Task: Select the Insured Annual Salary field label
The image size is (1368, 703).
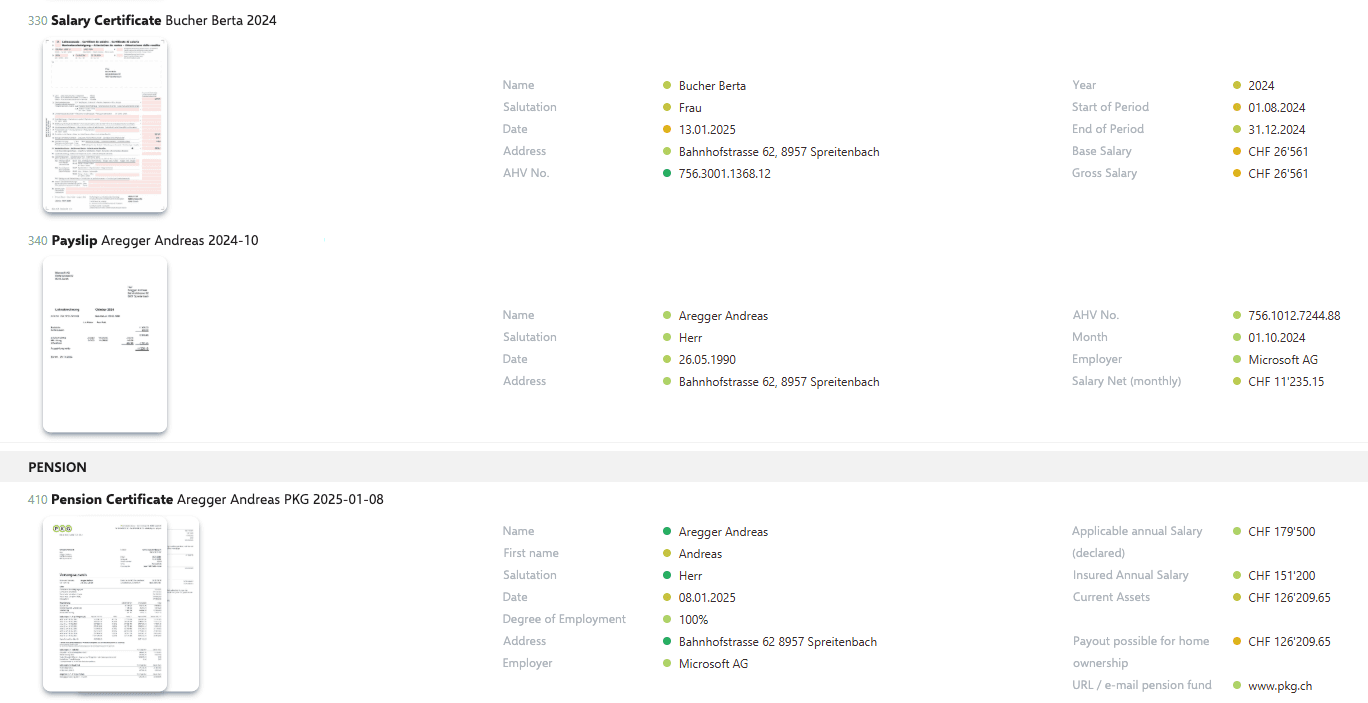Action: point(1131,575)
